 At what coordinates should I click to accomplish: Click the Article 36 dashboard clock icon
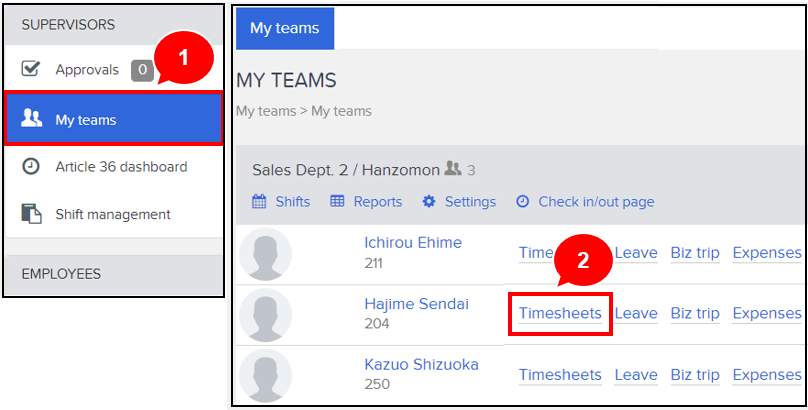pyautogui.click(x=31, y=167)
